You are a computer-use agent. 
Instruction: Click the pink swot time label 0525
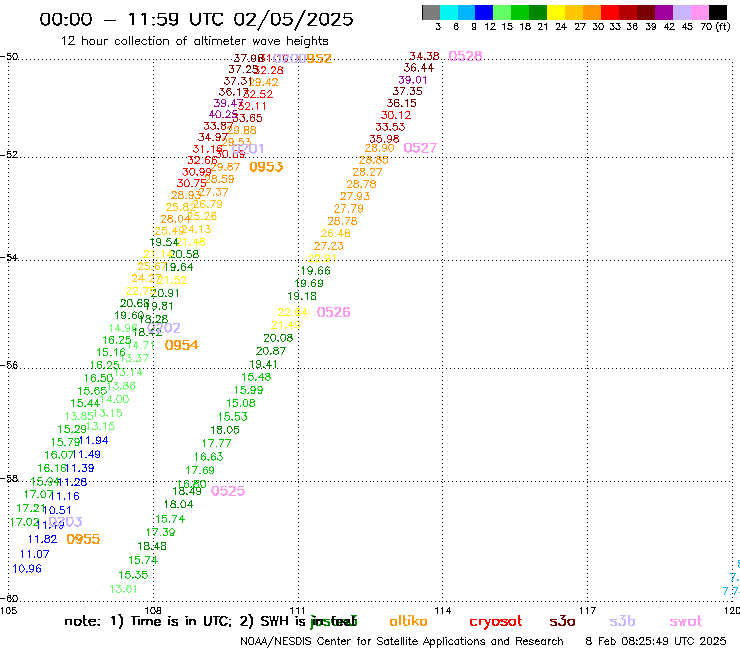tap(228, 491)
